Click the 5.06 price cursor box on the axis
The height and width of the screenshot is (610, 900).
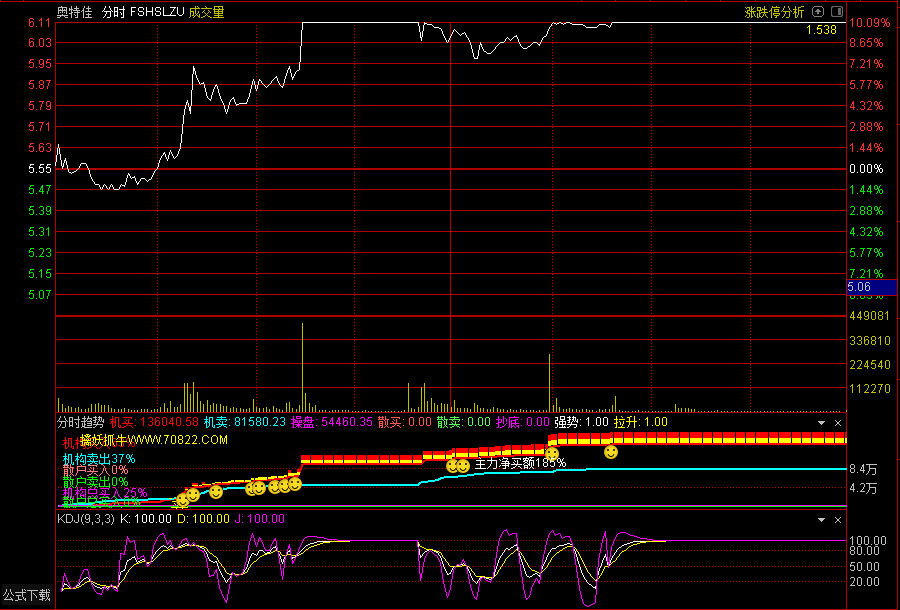871,287
